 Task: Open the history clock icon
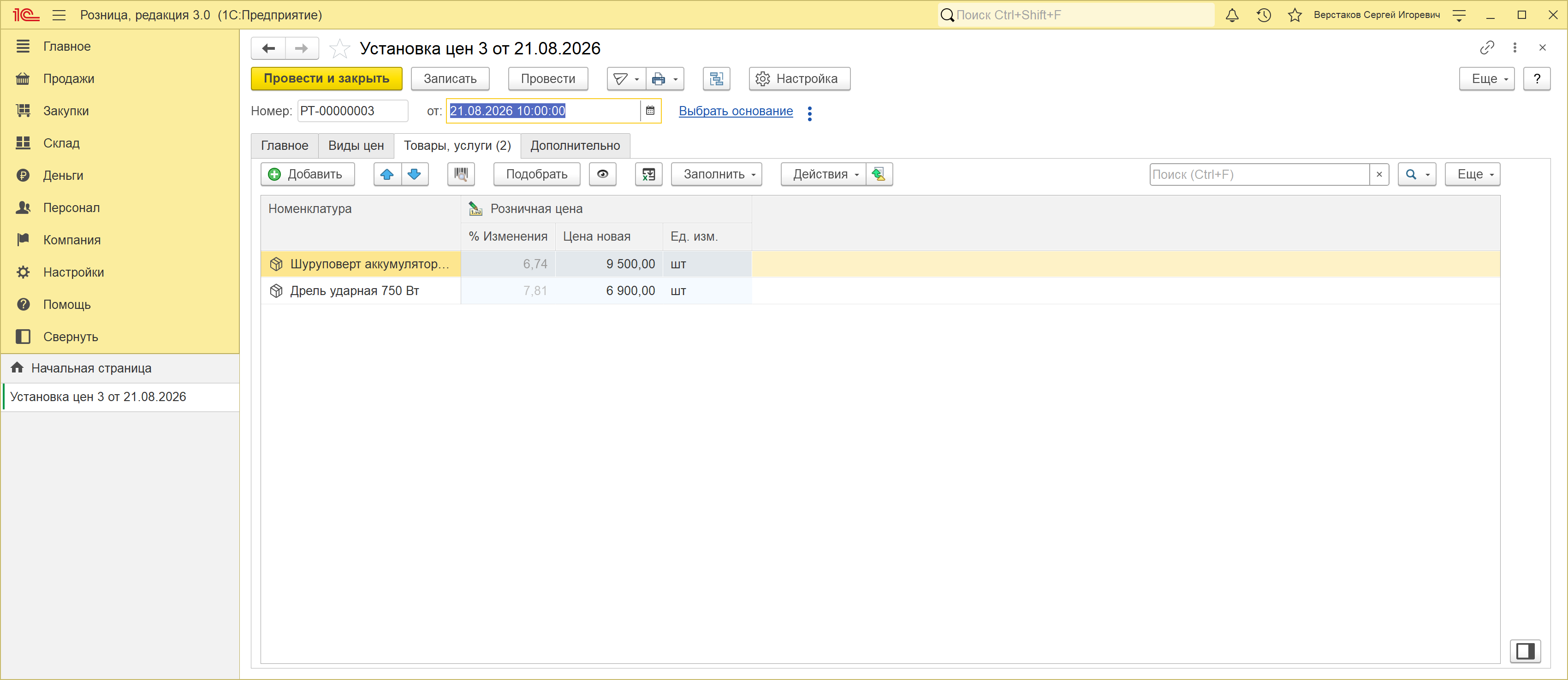pyautogui.click(x=1264, y=15)
